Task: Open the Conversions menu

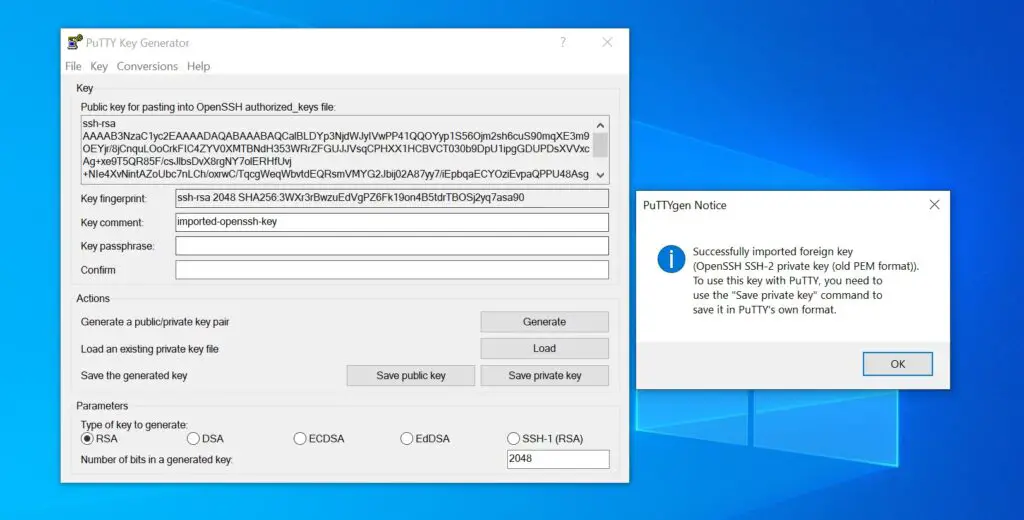Action: coord(147,66)
